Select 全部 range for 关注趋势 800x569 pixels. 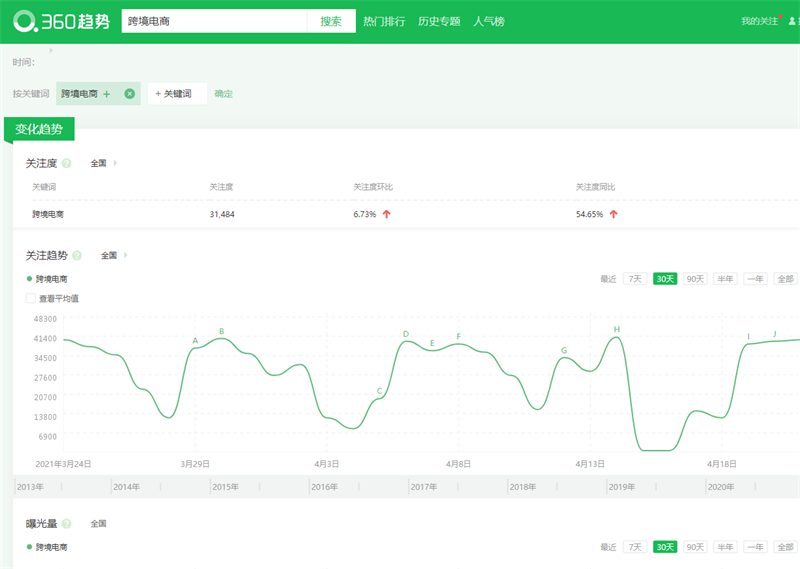tap(785, 279)
